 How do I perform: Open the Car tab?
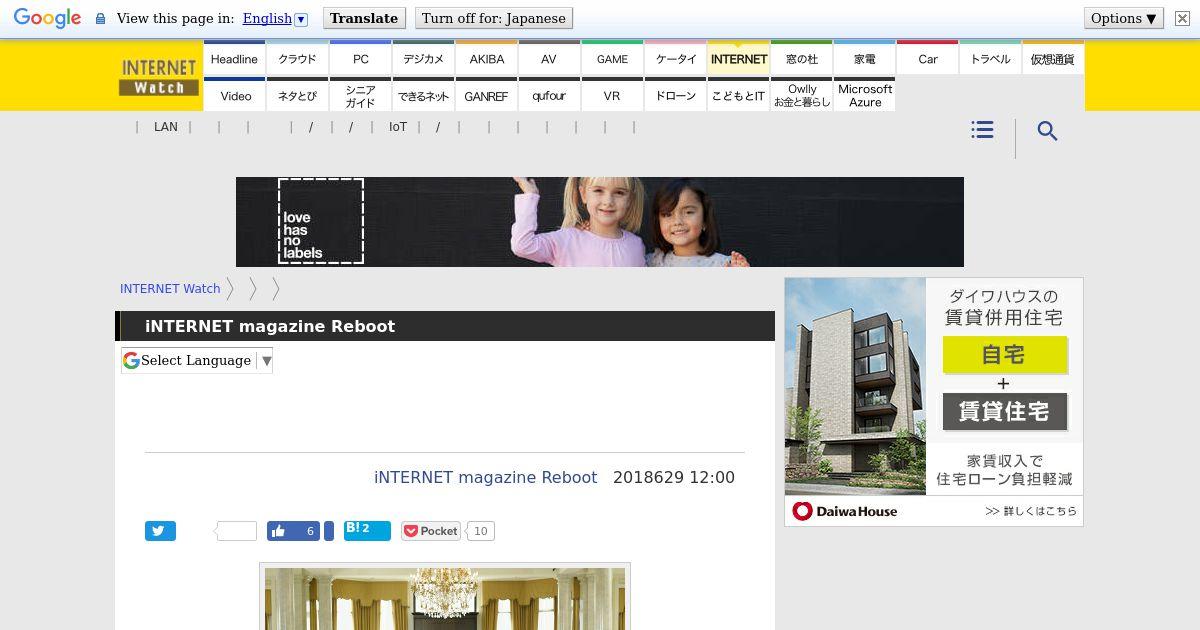(x=927, y=59)
